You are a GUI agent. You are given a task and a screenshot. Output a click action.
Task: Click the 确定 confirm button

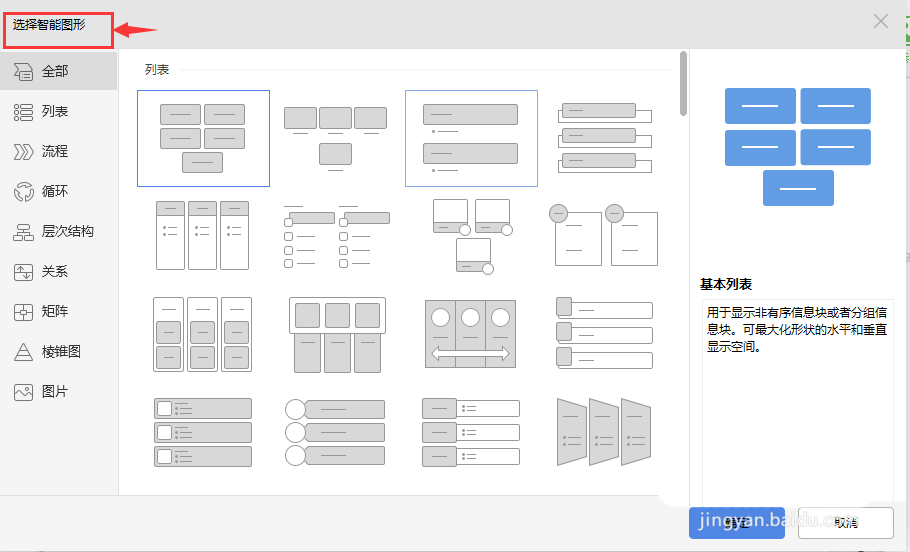pyautogui.click(x=736, y=523)
